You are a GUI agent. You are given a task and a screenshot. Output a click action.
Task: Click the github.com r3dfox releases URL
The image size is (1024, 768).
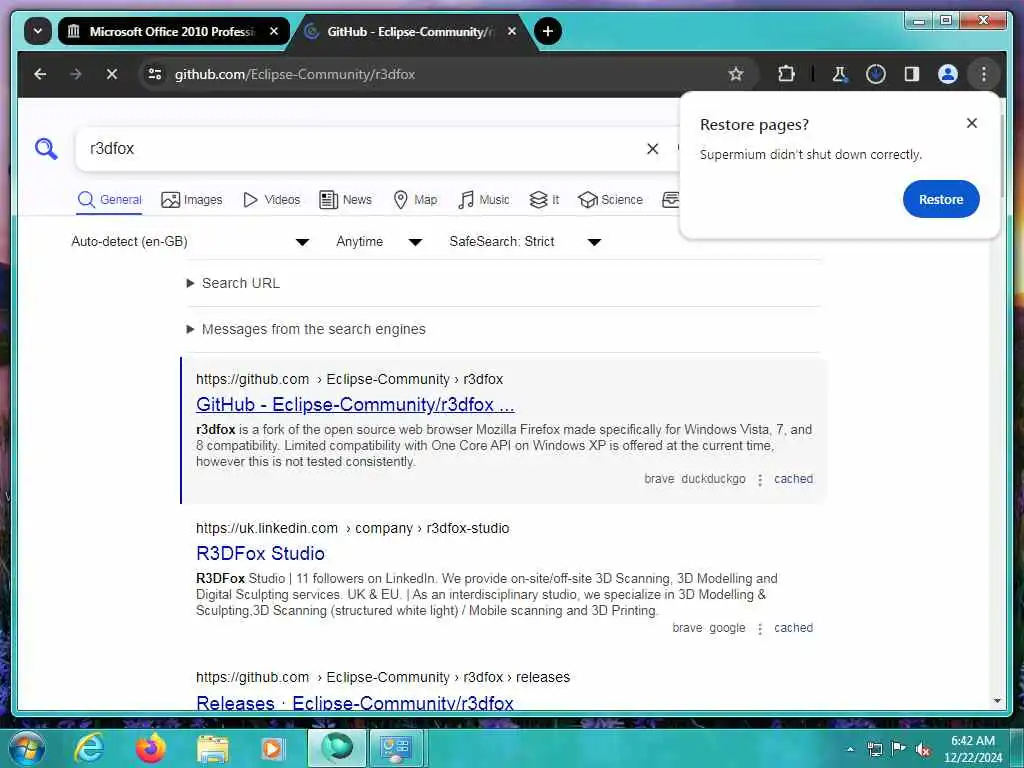point(383,677)
